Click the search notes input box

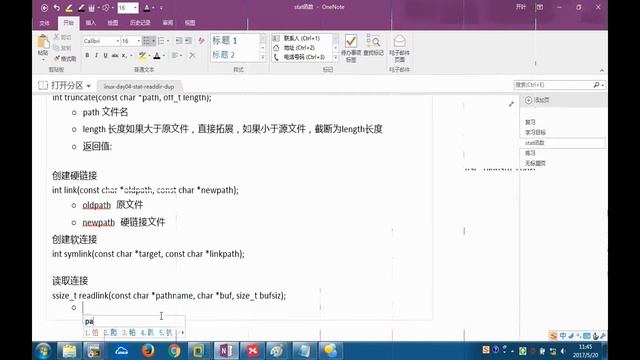553,85
